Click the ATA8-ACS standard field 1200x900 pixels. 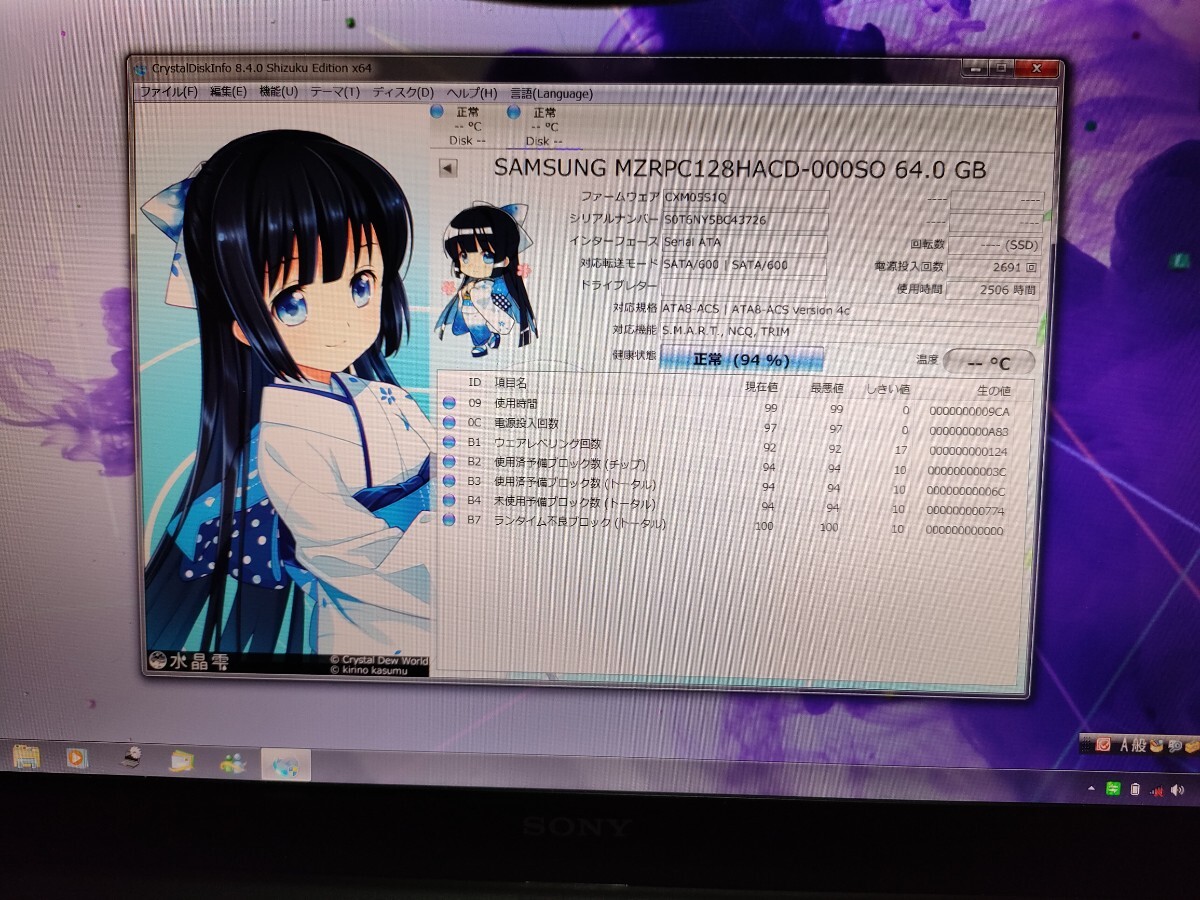[851, 310]
